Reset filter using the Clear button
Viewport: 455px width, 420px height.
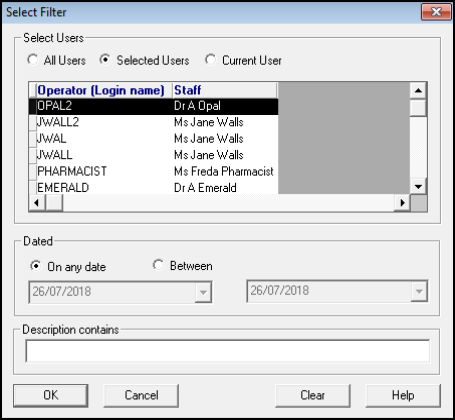313,395
